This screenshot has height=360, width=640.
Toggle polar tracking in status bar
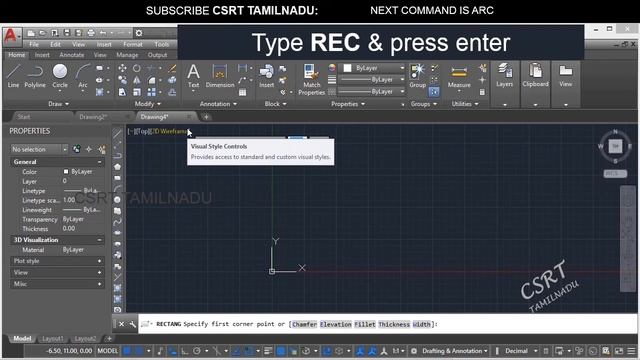(197, 351)
